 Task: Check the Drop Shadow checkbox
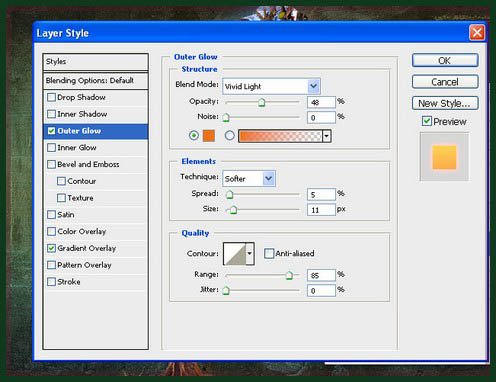(51, 97)
